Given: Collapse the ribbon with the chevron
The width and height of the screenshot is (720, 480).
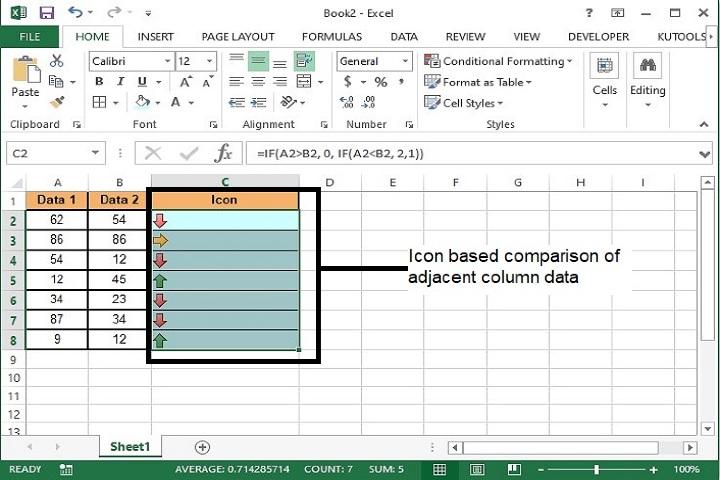Looking at the screenshot, I should [704, 124].
